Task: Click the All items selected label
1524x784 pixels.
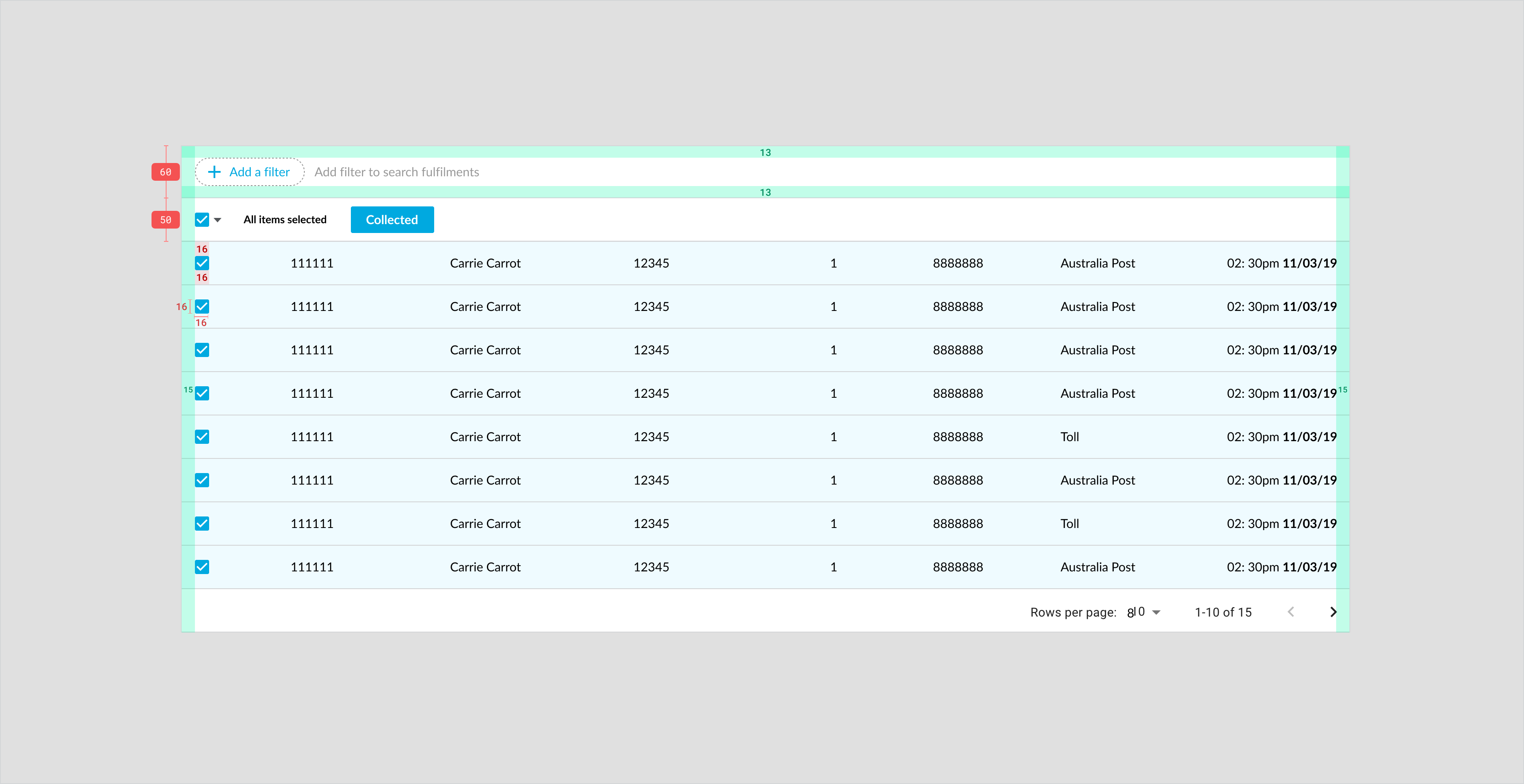Action: tap(284, 220)
